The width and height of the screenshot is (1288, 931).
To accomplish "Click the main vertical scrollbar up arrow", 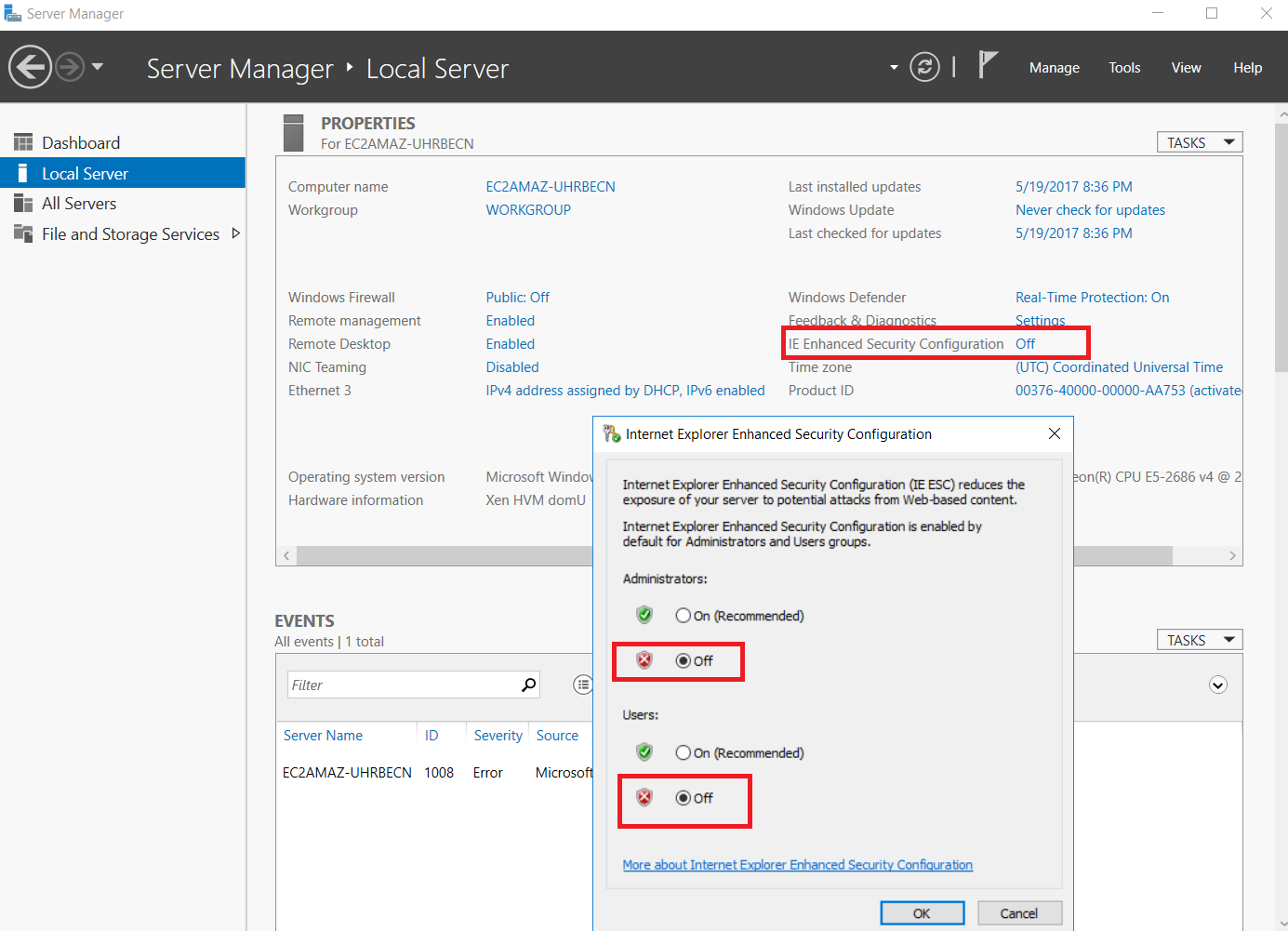I will [x=1282, y=113].
